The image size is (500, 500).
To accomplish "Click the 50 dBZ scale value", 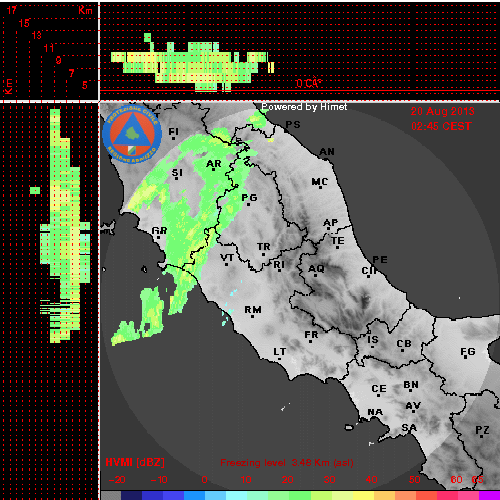I will click(414, 480).
